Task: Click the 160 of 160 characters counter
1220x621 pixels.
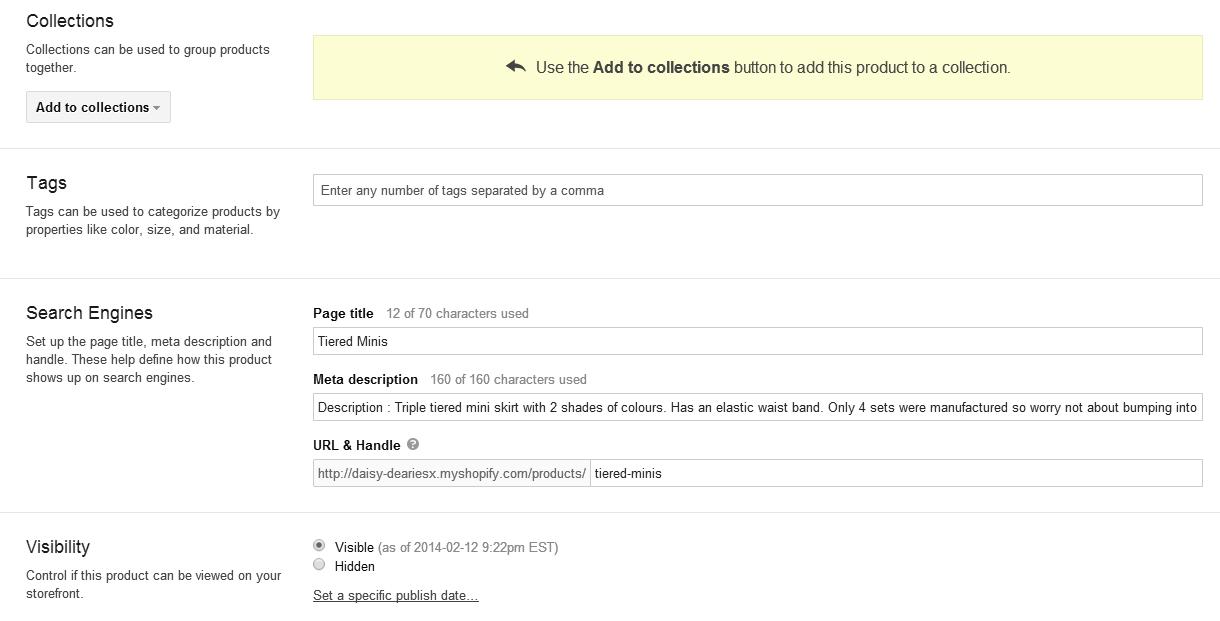Action: point(508,379)
